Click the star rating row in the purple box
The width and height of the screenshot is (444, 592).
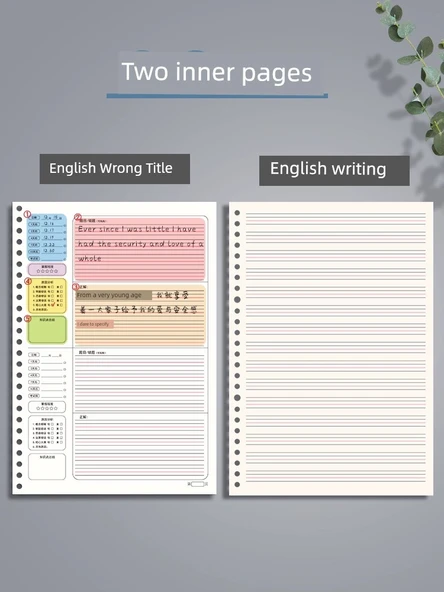[47, 271]
